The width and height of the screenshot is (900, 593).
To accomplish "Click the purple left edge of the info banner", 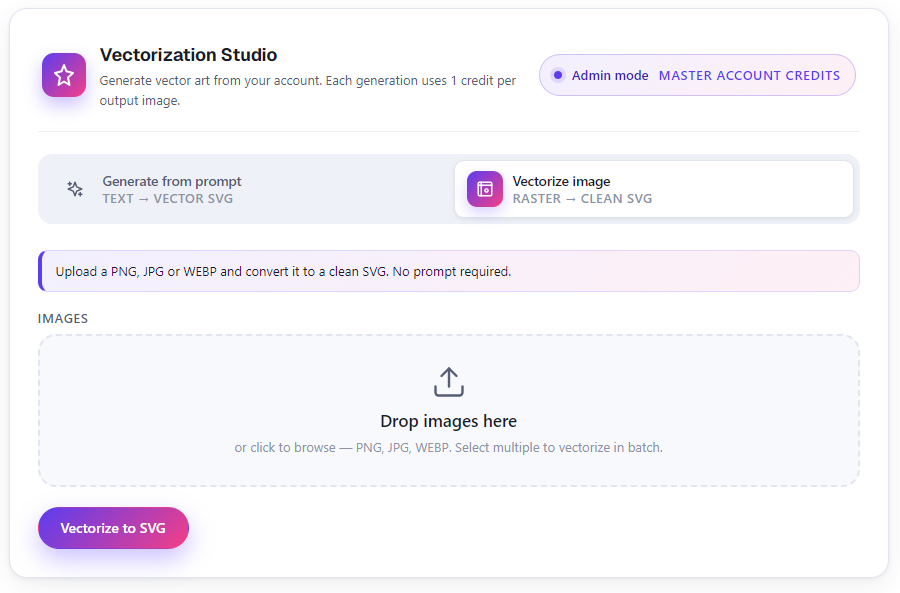I will [x=41, y=271].
